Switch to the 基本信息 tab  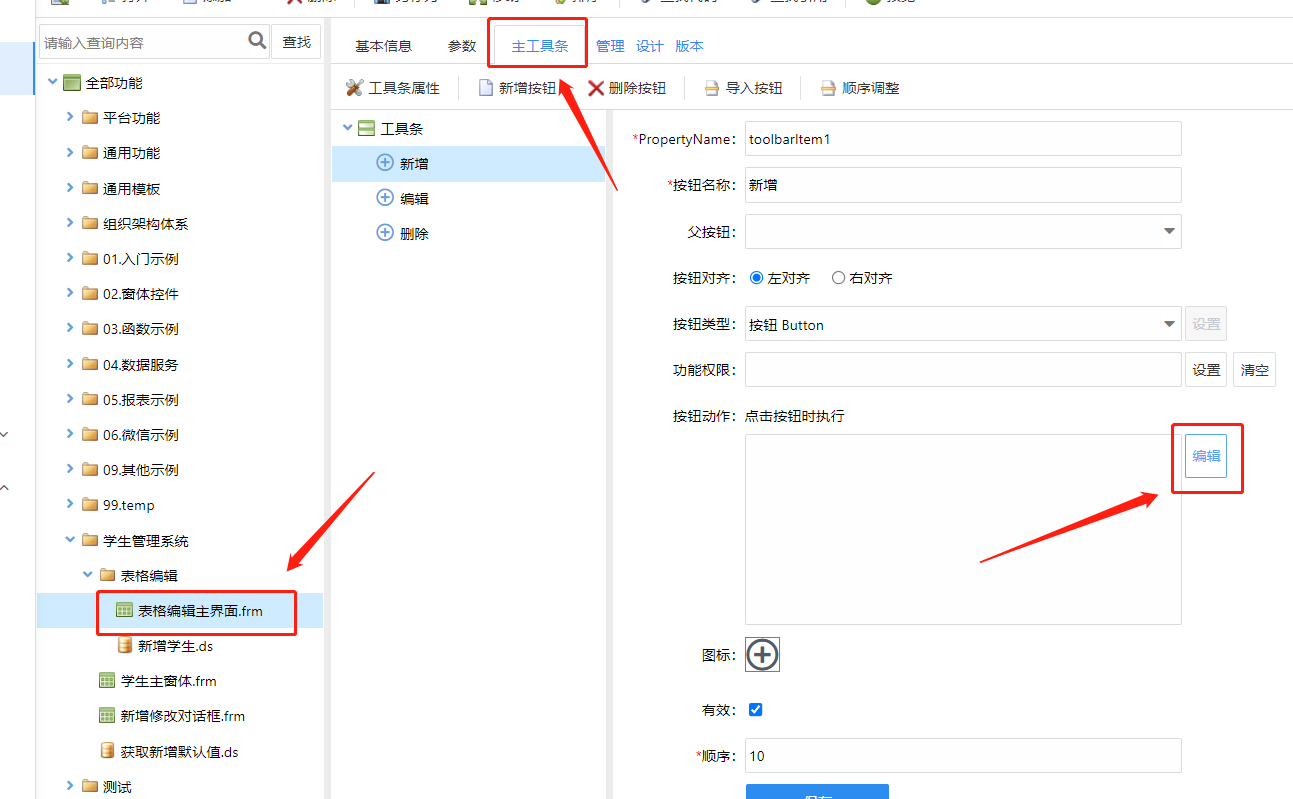tap(384, 46)
